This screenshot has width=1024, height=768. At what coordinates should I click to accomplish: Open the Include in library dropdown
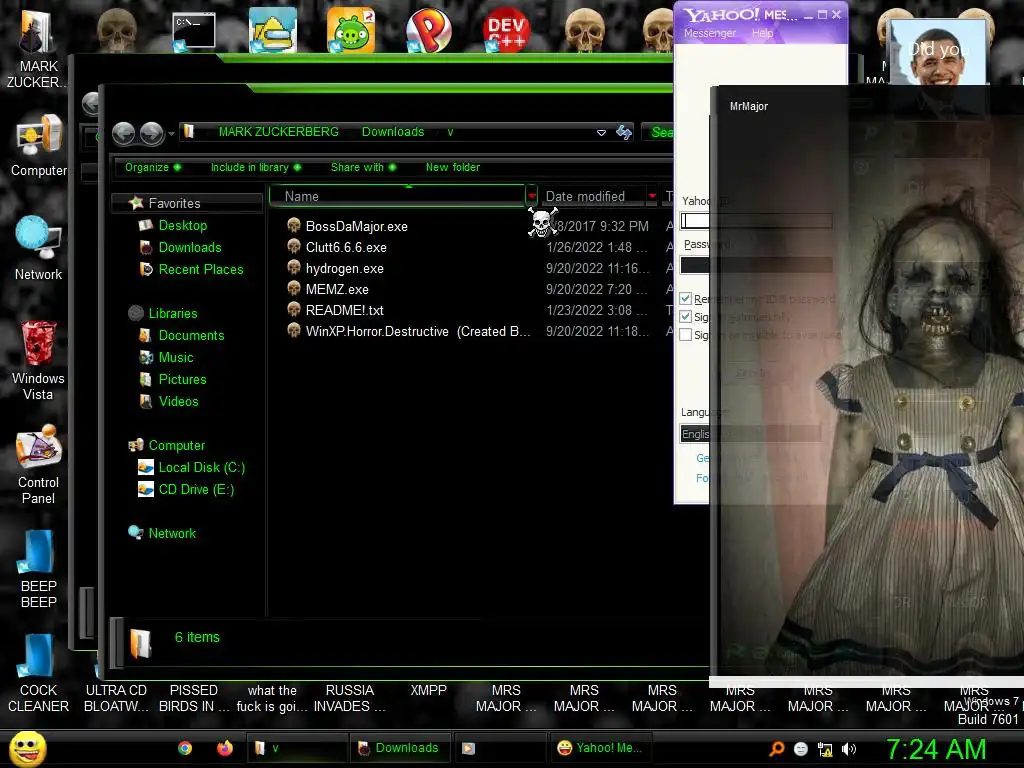pyautogui.click(x=255, y=167)
